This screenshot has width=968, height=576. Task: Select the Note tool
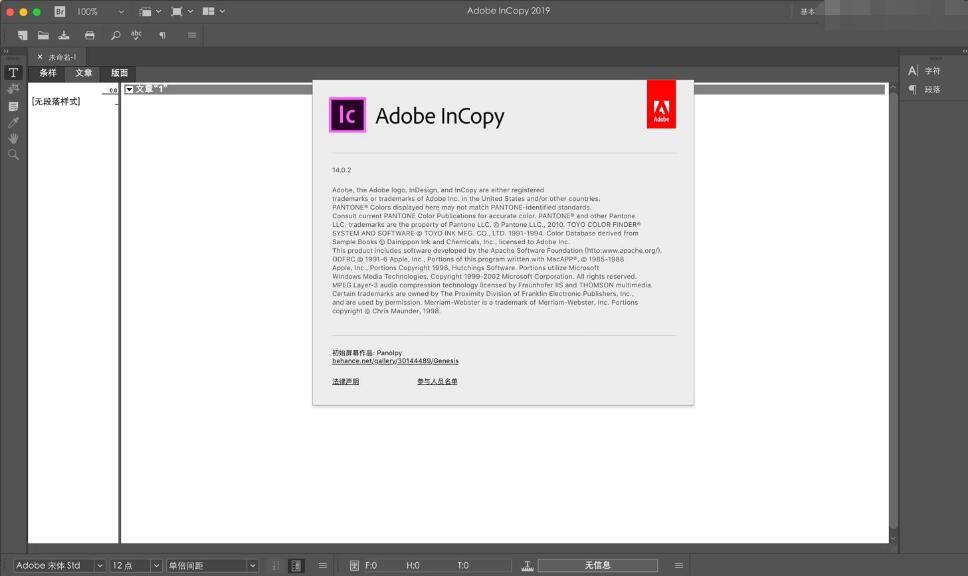(13, 106)
